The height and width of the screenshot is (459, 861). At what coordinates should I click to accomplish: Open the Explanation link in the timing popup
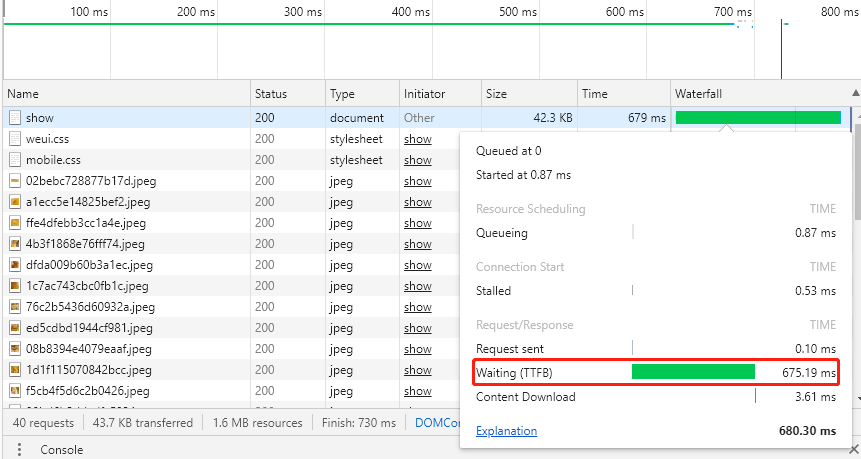[x=506, y=431]
